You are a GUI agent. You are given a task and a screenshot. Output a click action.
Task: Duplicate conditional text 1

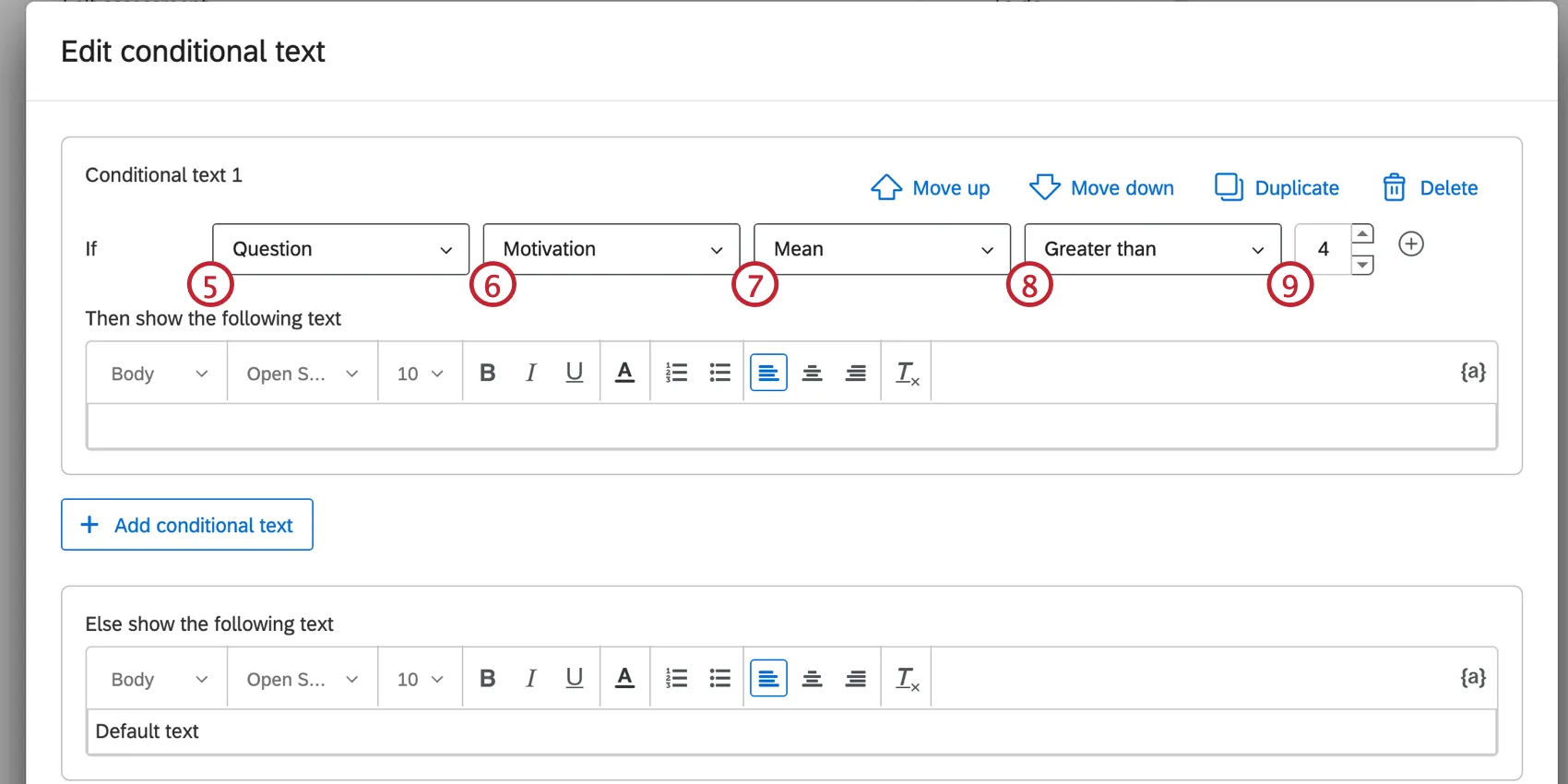[x=1277, y=188]
